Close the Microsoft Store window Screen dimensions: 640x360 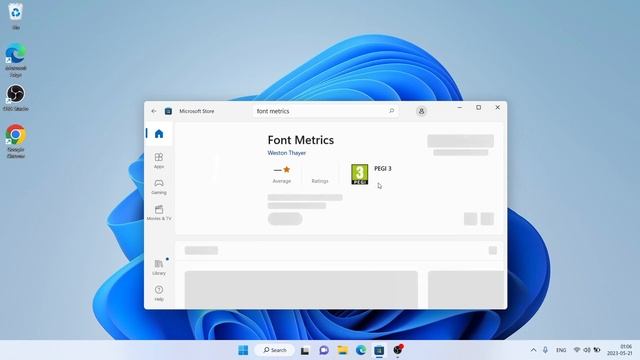coord(498,107)
